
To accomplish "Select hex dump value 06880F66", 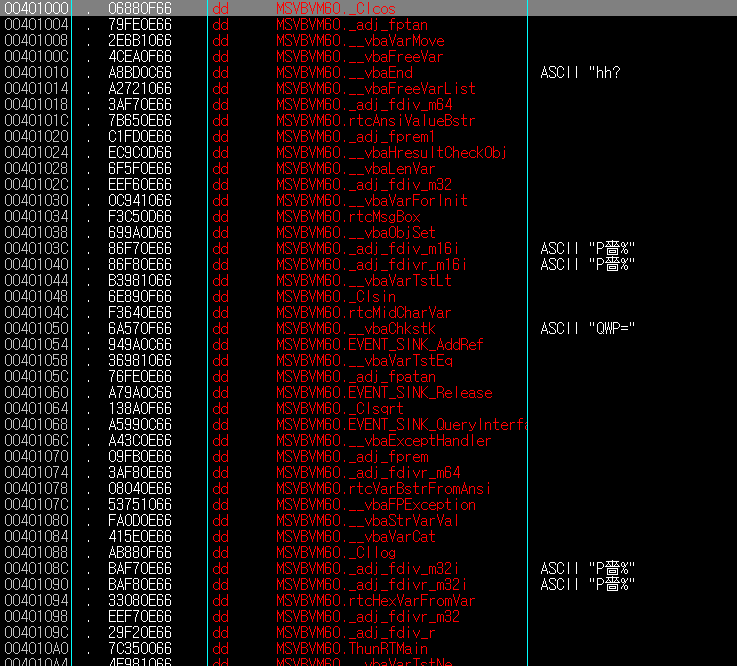I will [140, 8].
